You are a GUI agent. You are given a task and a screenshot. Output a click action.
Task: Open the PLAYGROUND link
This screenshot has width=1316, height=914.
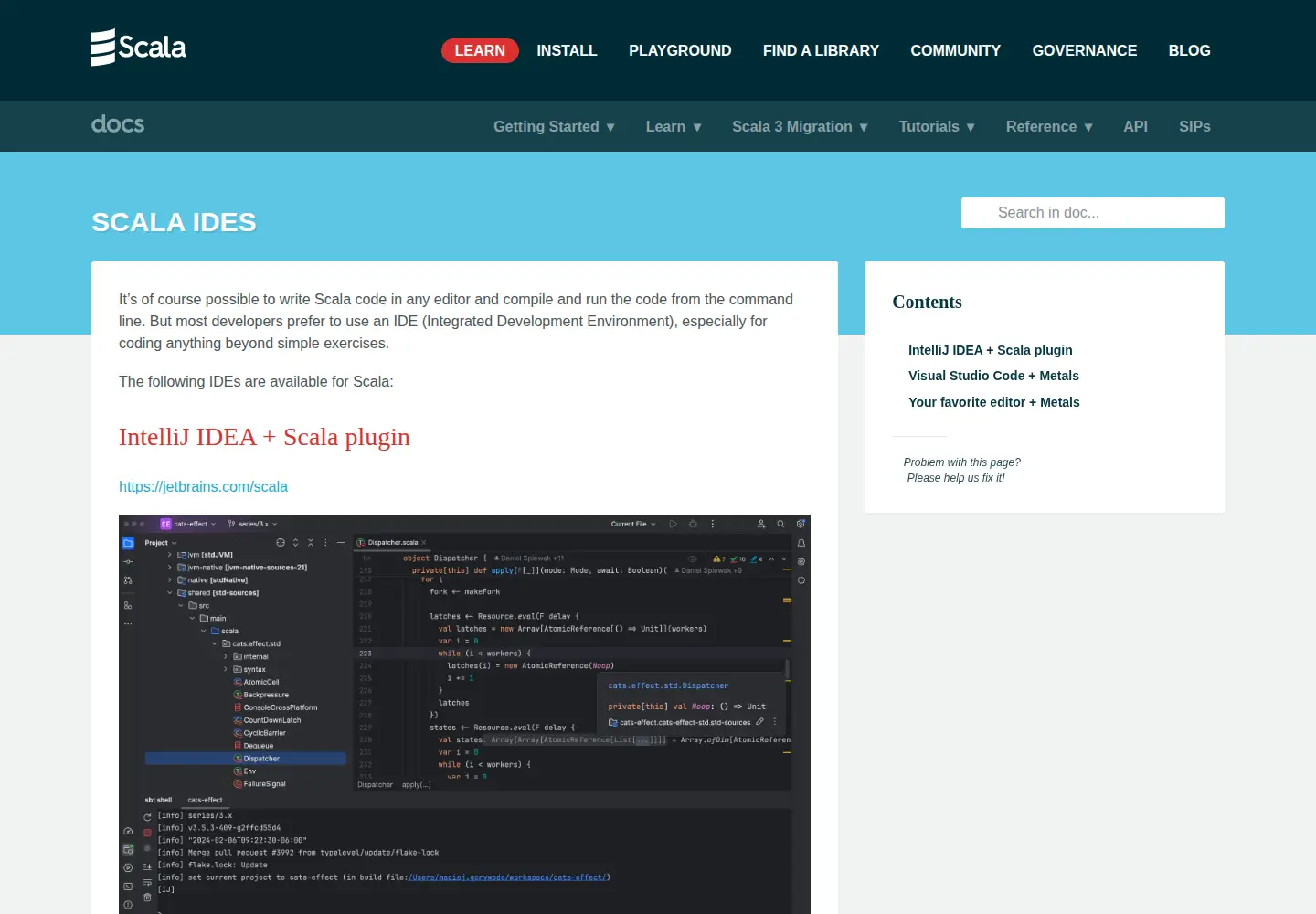click(680, 50)
